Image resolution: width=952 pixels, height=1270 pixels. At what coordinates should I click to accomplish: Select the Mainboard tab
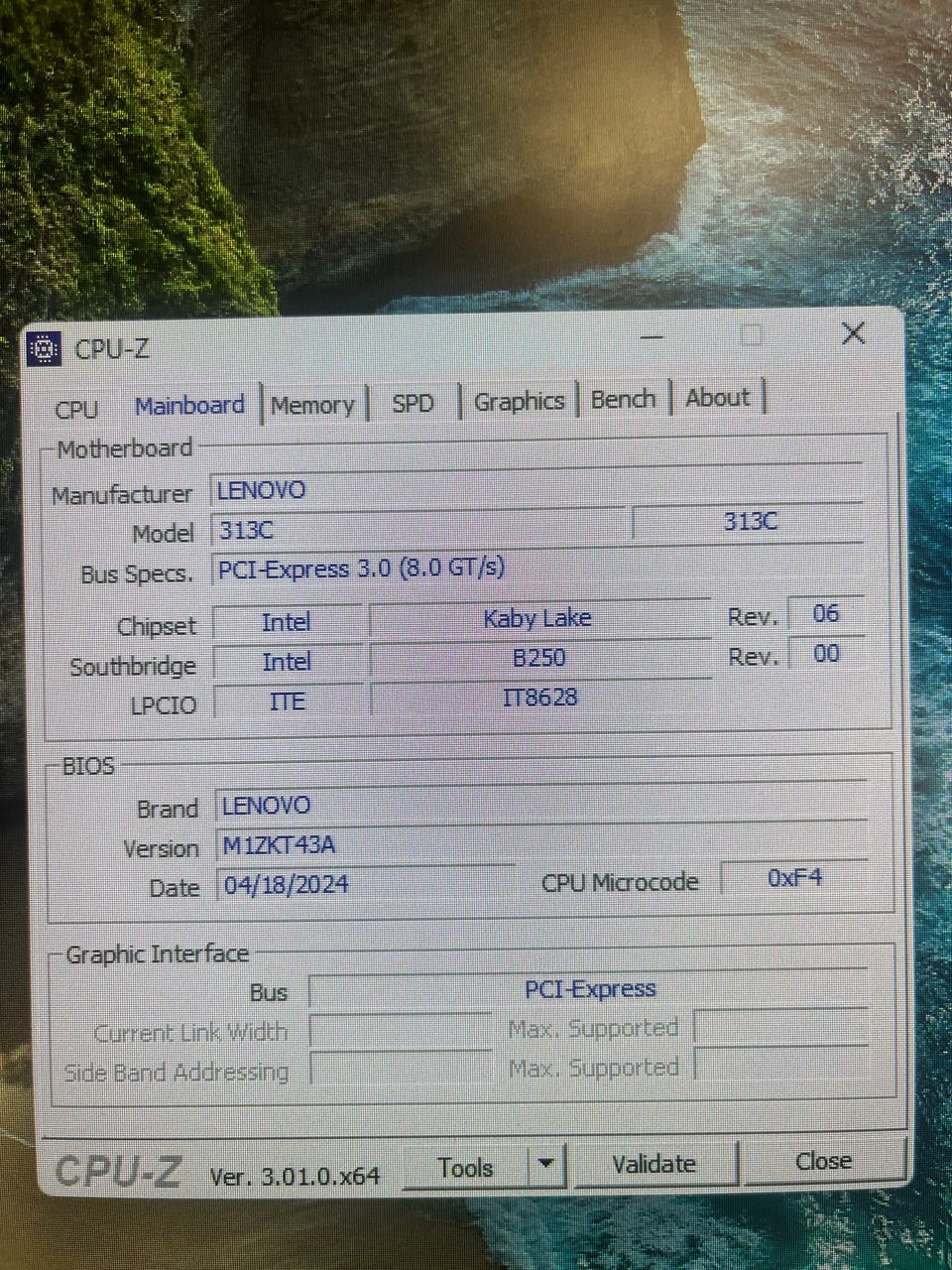[189, 405]
